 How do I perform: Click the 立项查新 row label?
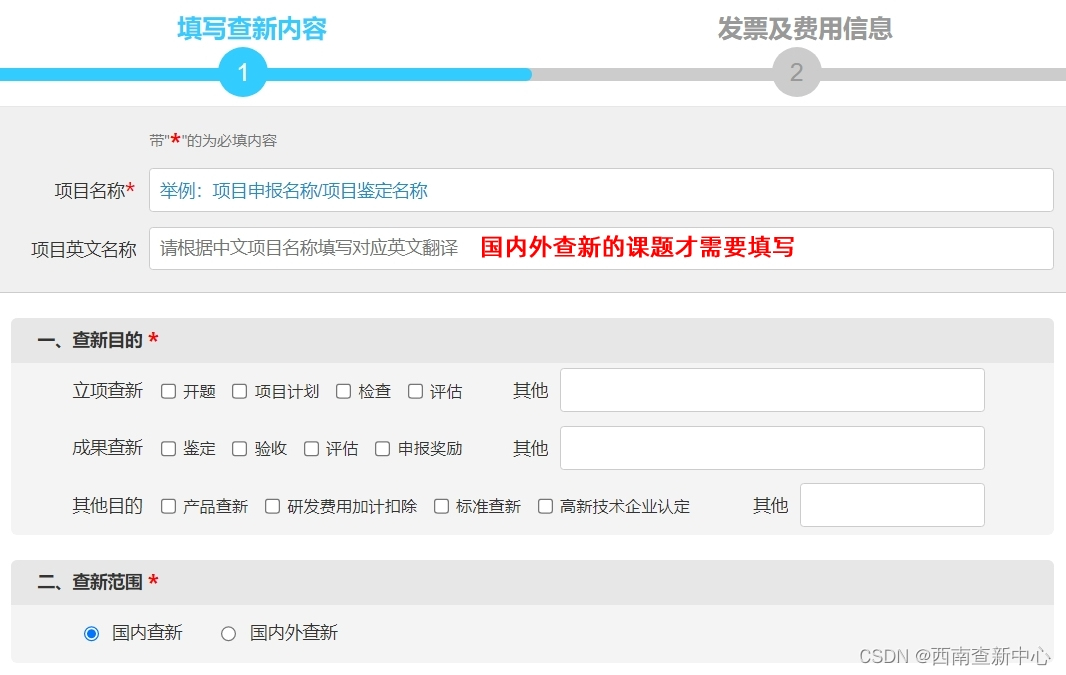pos(107,391)
